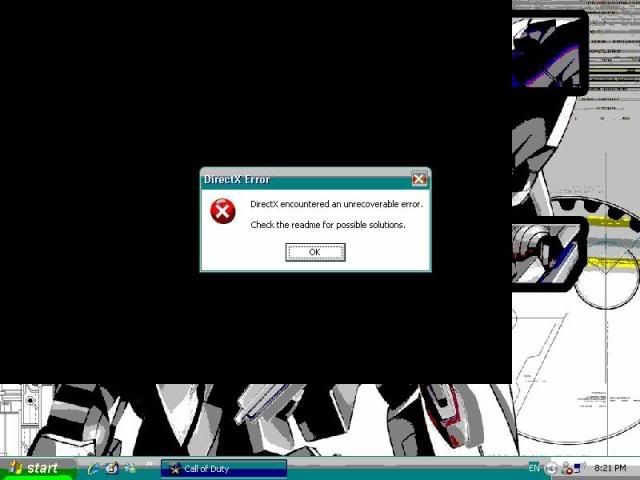Expand the Quick Launch overflow chevron
This screenshot has width=640, height=480.
pos(149,464)
